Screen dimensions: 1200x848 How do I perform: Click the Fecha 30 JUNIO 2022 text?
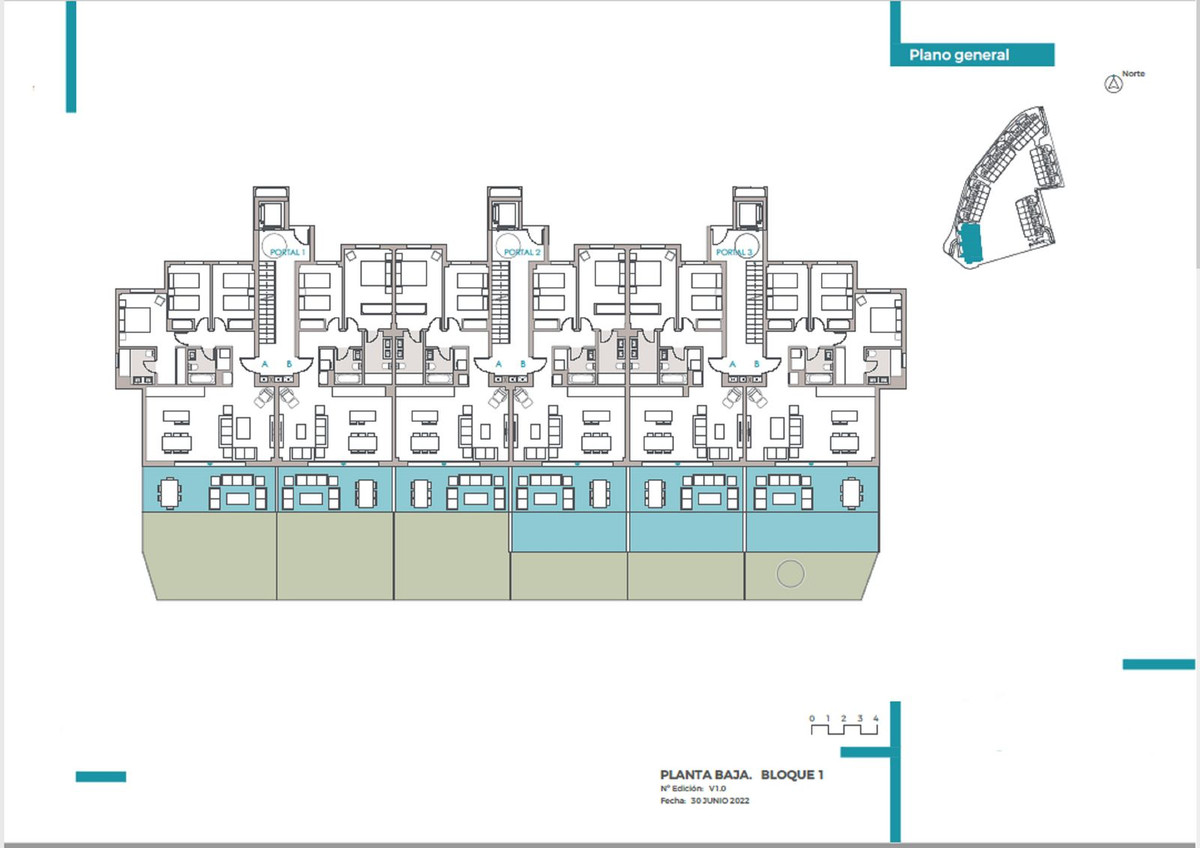[x=705, y=801]
